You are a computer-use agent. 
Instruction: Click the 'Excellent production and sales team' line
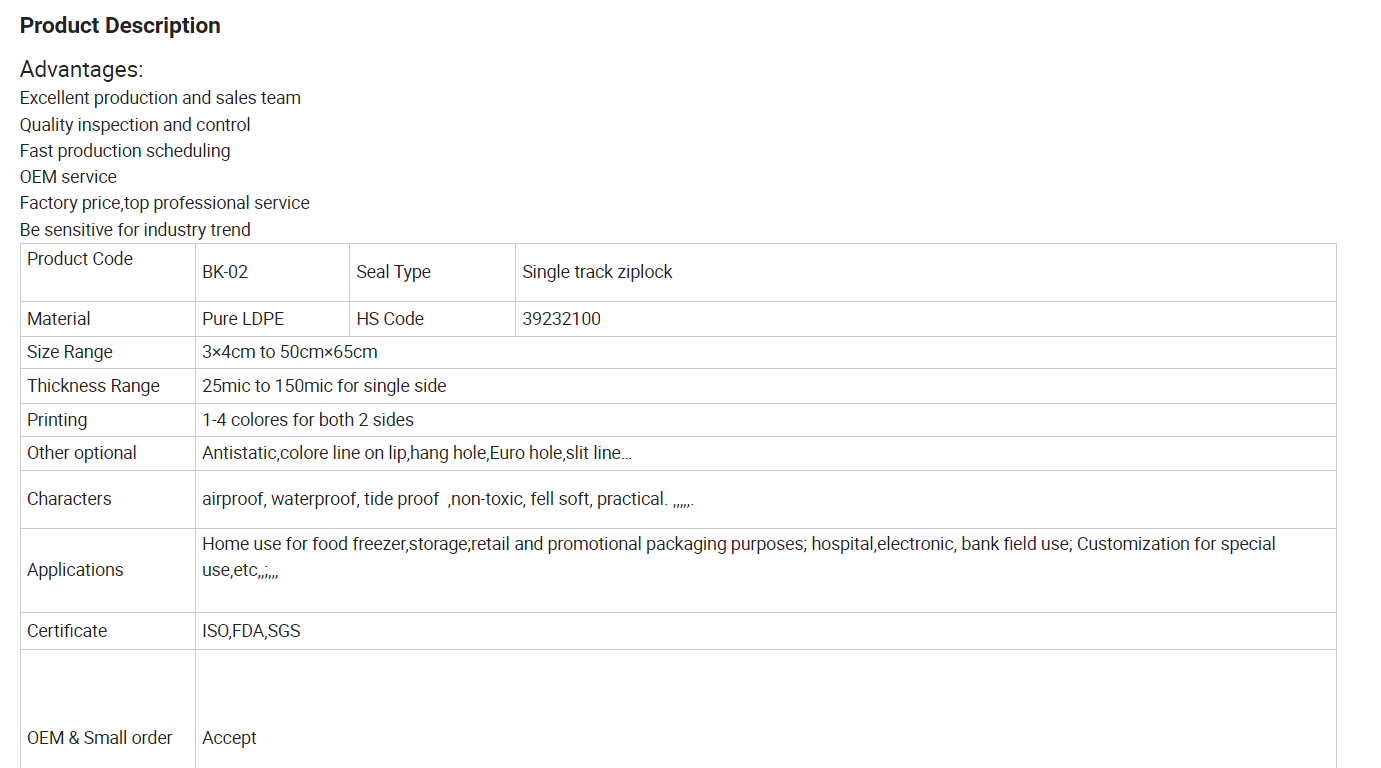(160, 98)
